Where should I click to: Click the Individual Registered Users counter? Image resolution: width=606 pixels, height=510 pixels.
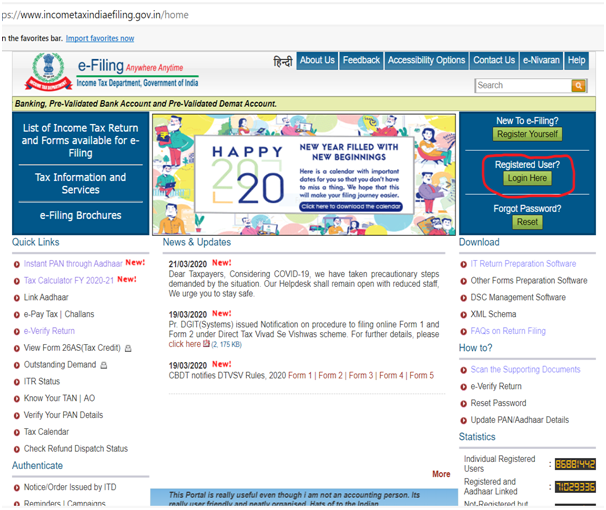575,464
